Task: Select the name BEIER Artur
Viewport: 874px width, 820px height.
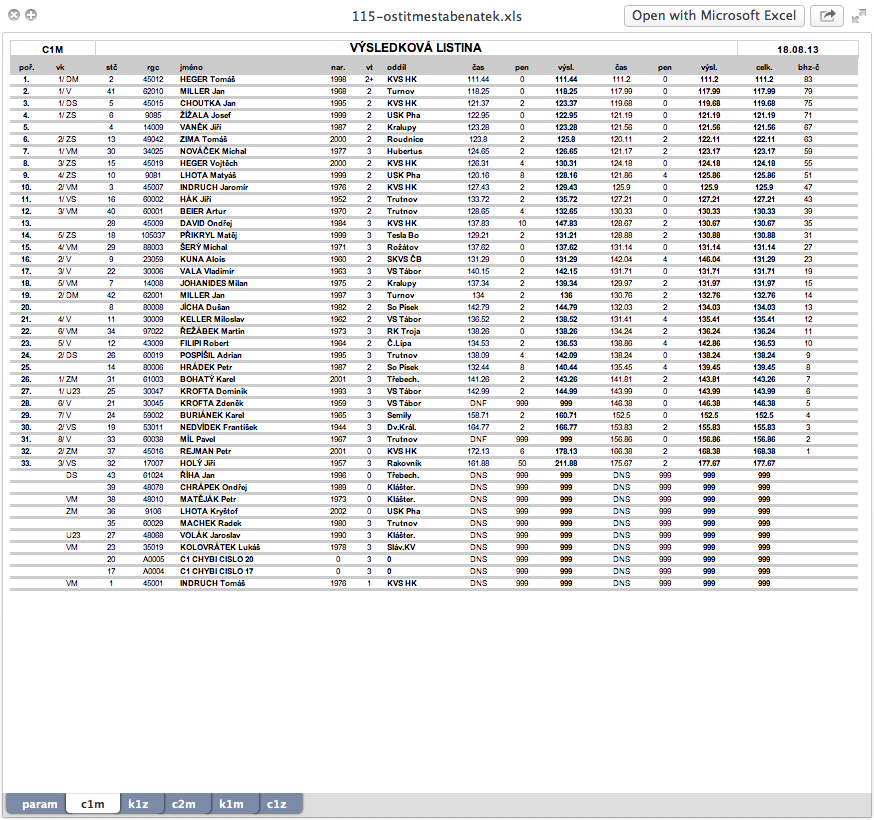Action: [x=203, y=211]
